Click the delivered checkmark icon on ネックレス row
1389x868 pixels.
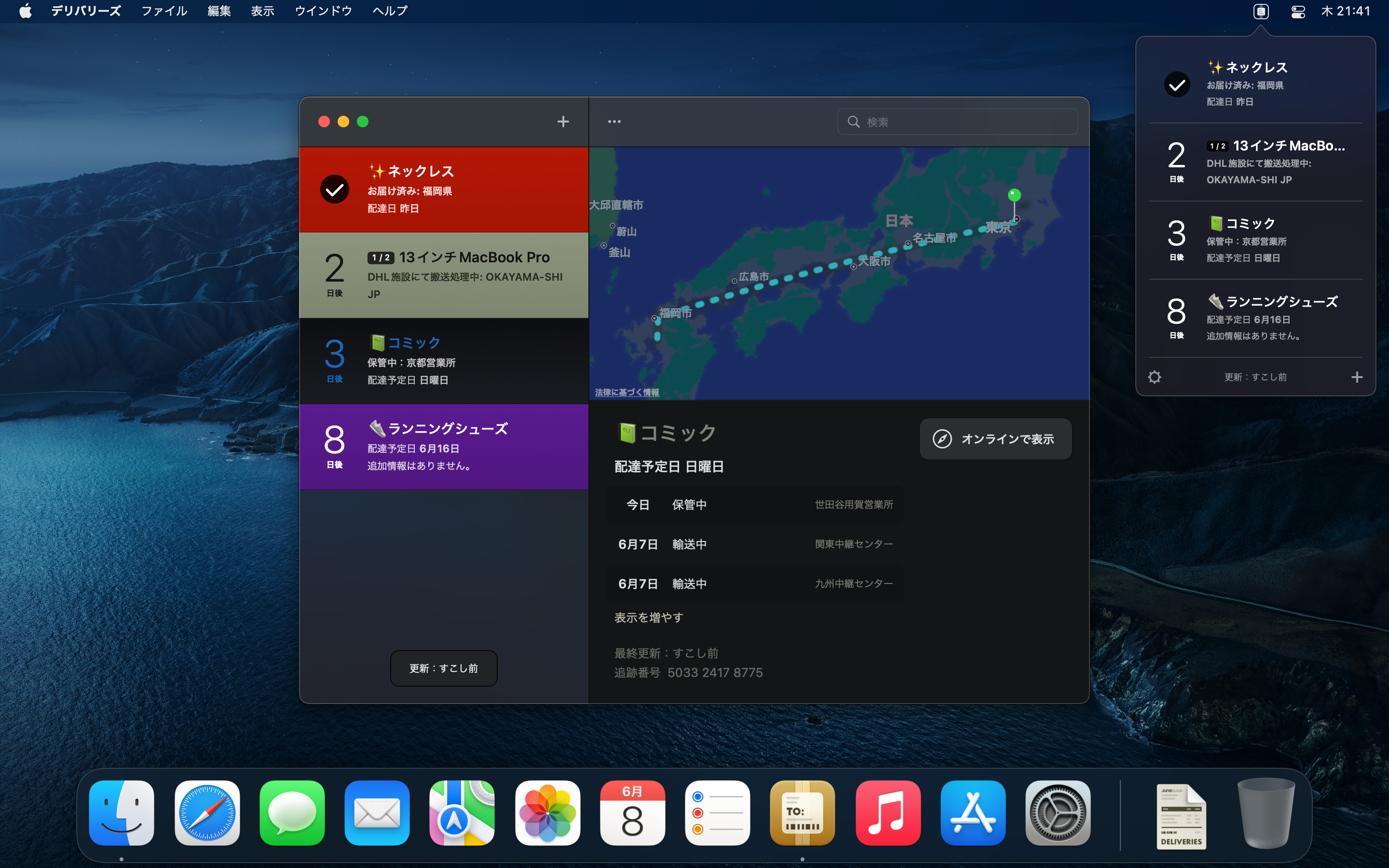click(335, 190)
